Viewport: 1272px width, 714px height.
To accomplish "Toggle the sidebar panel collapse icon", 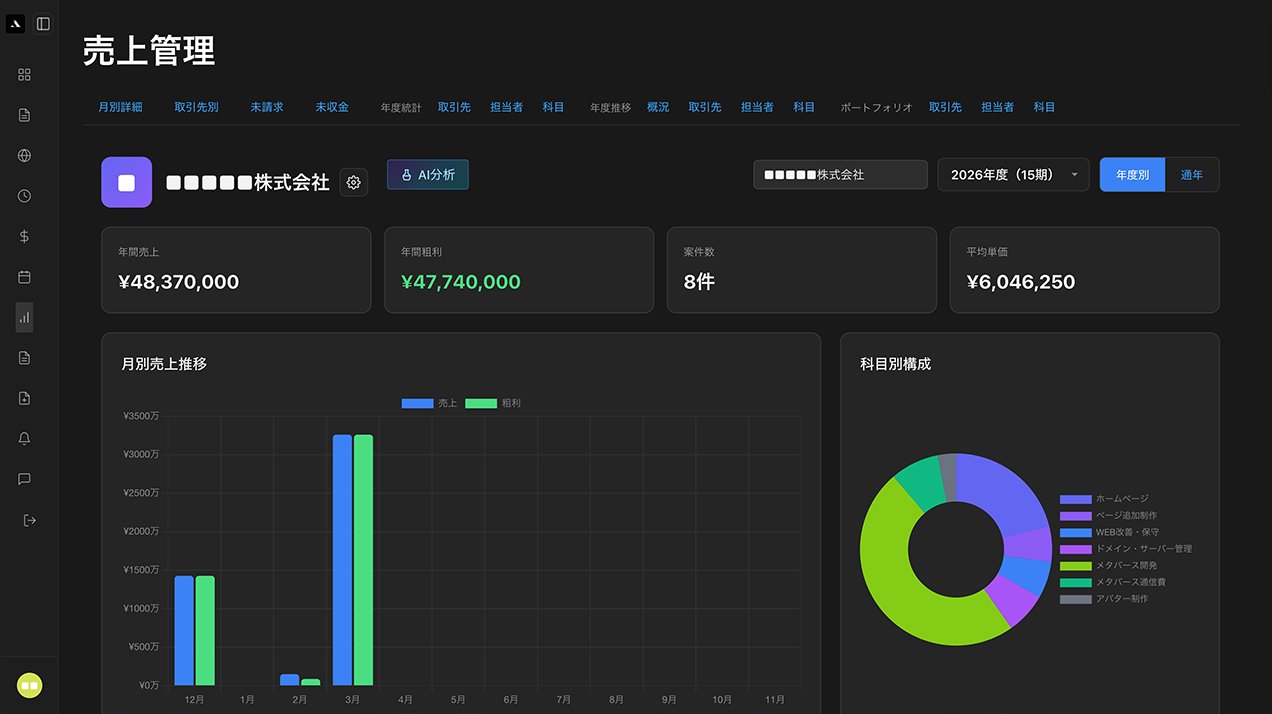I will (x=43, y=24).
